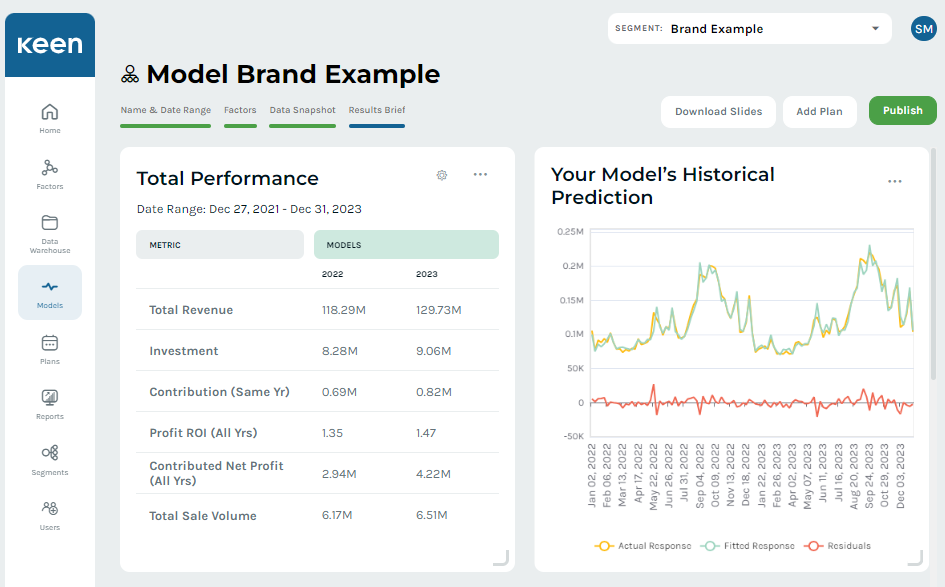The image size is (945, 587).
Task: Click the Download Slides button
Action: pyautogui.click(x=718, y=112)
